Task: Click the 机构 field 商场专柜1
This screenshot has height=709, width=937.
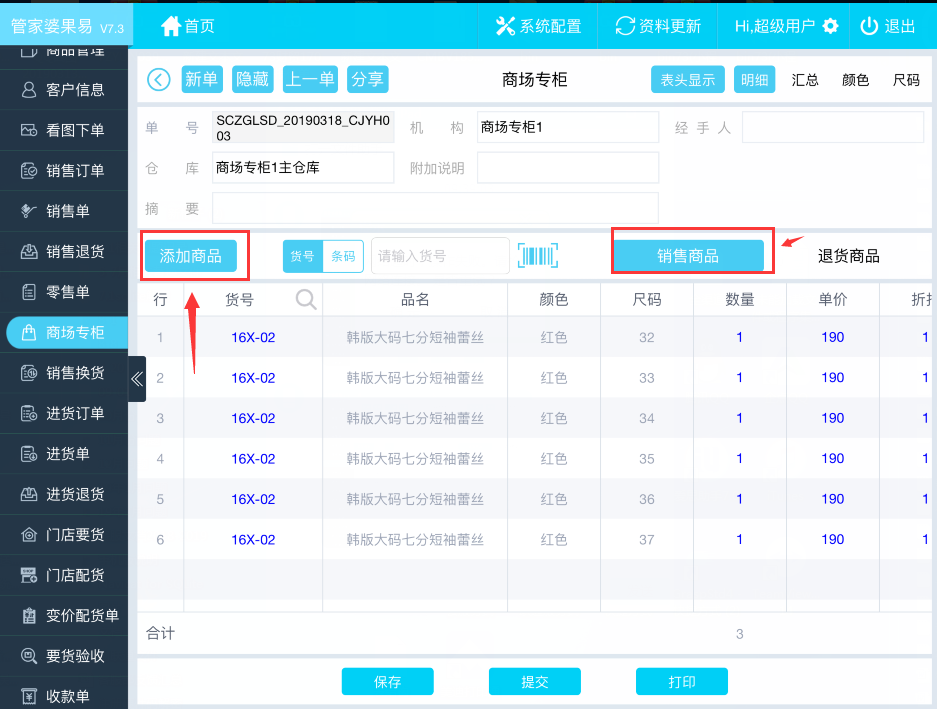Action: [x=568, y=127]
